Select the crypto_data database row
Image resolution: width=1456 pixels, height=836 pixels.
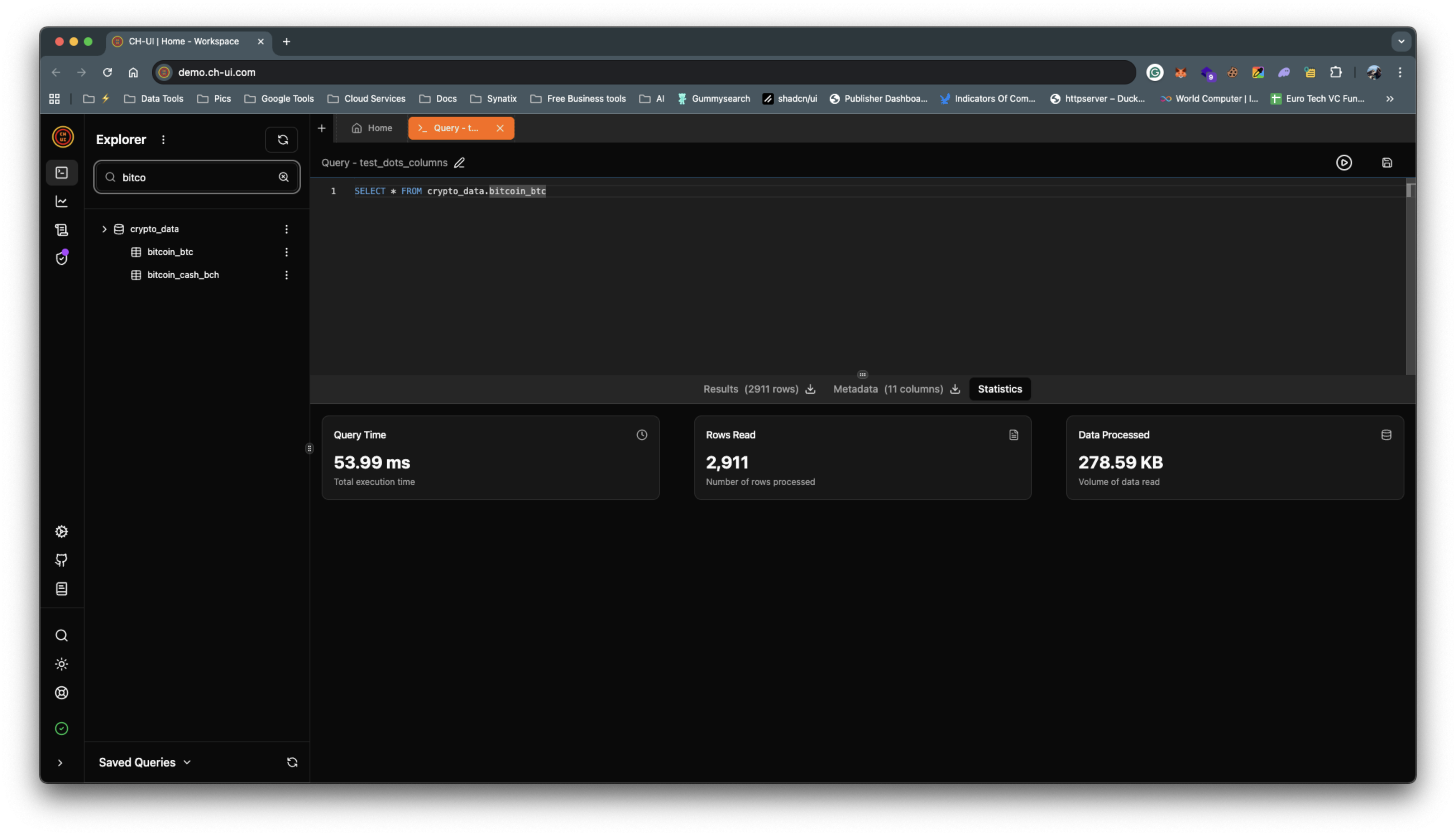pos(197,229)
